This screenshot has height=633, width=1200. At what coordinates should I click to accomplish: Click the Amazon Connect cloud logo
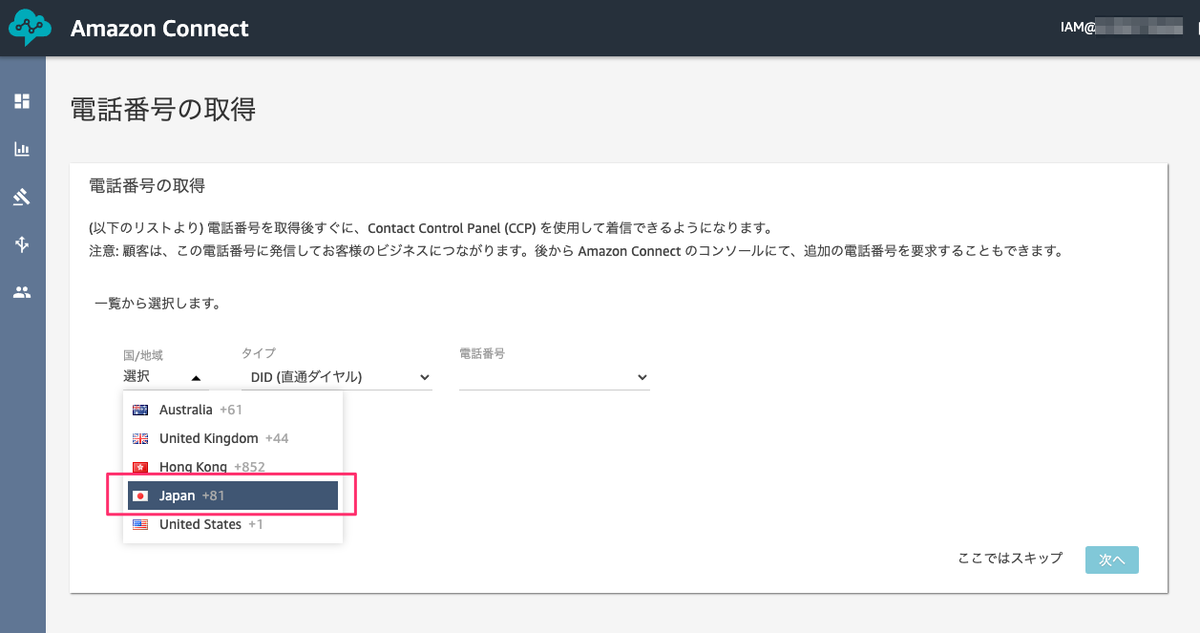point(29,28)
